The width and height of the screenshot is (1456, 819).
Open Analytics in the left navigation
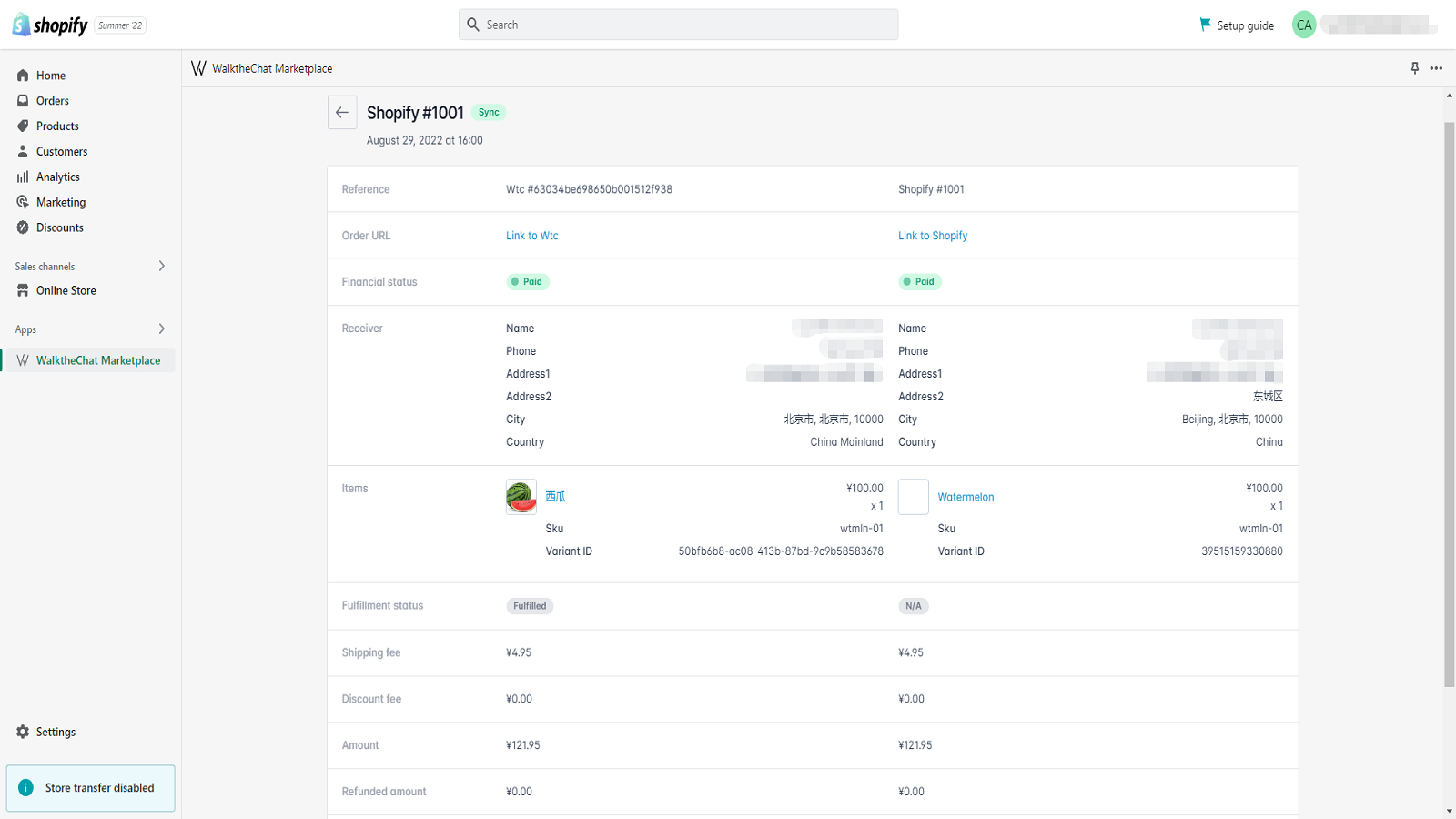[58, 177]
